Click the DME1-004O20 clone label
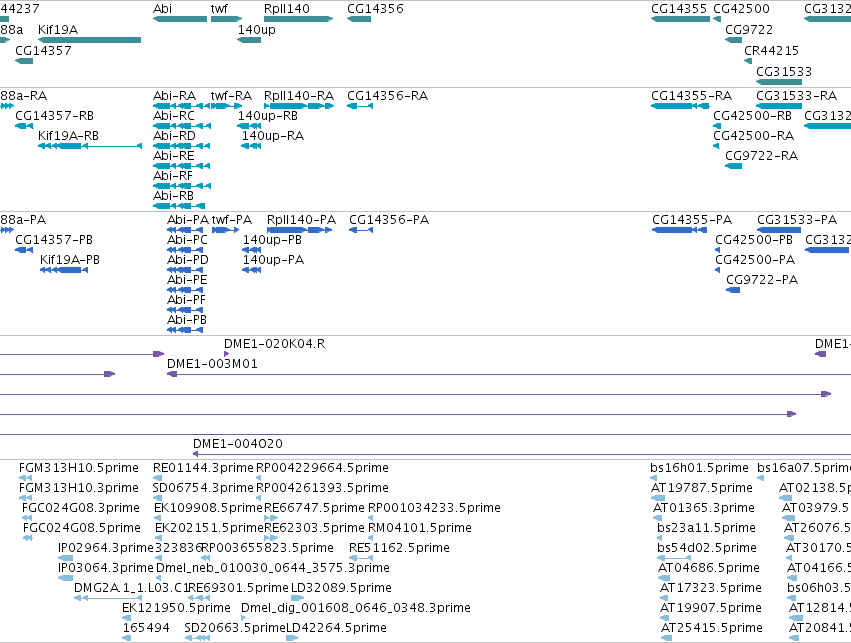This screenshot has height=643, width=851. pyautogui.click(x=238, y=443)
